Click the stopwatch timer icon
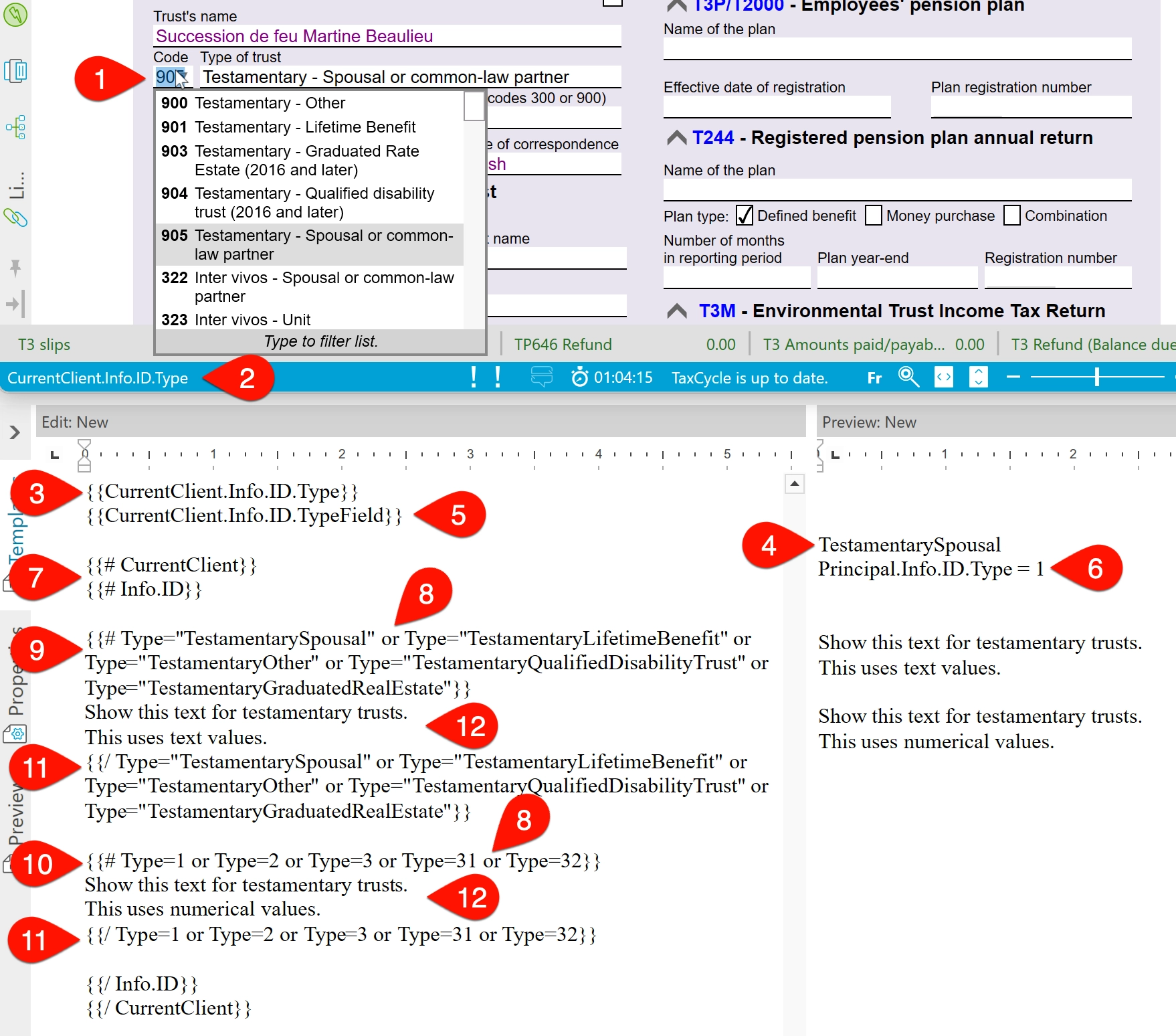Screen dimensions: 1176x1036 (579, 377)
